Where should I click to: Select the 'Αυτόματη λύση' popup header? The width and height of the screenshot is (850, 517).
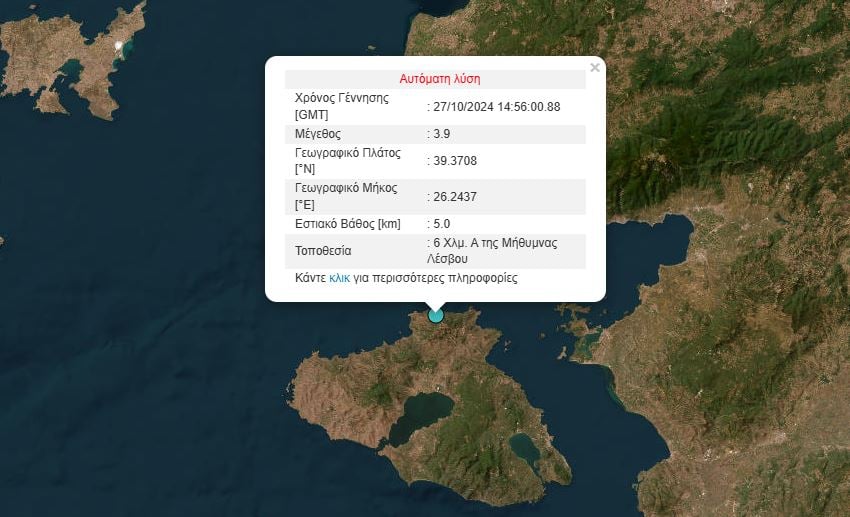pos(440,79)
